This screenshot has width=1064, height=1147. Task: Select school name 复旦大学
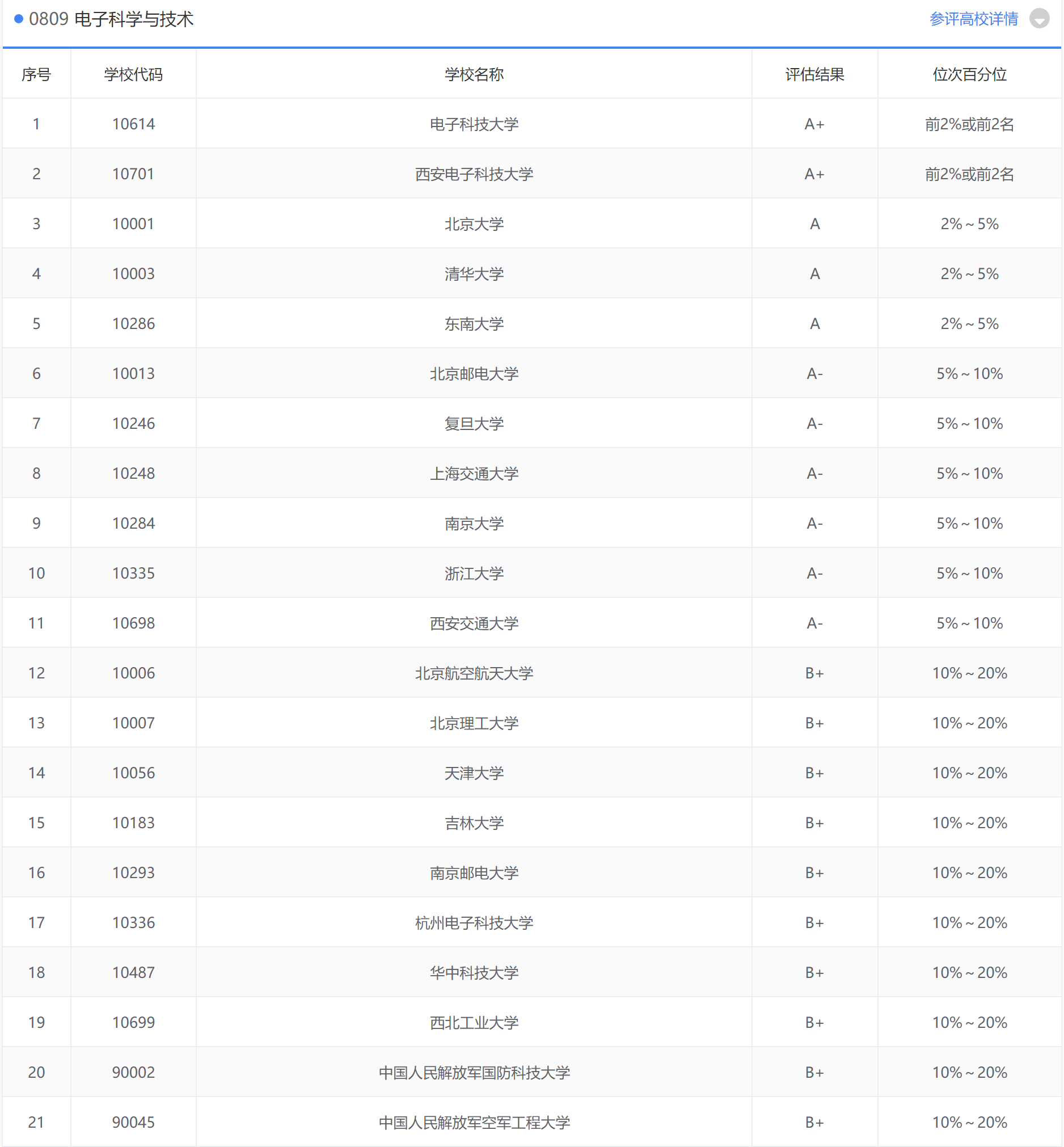click(474, 424)
